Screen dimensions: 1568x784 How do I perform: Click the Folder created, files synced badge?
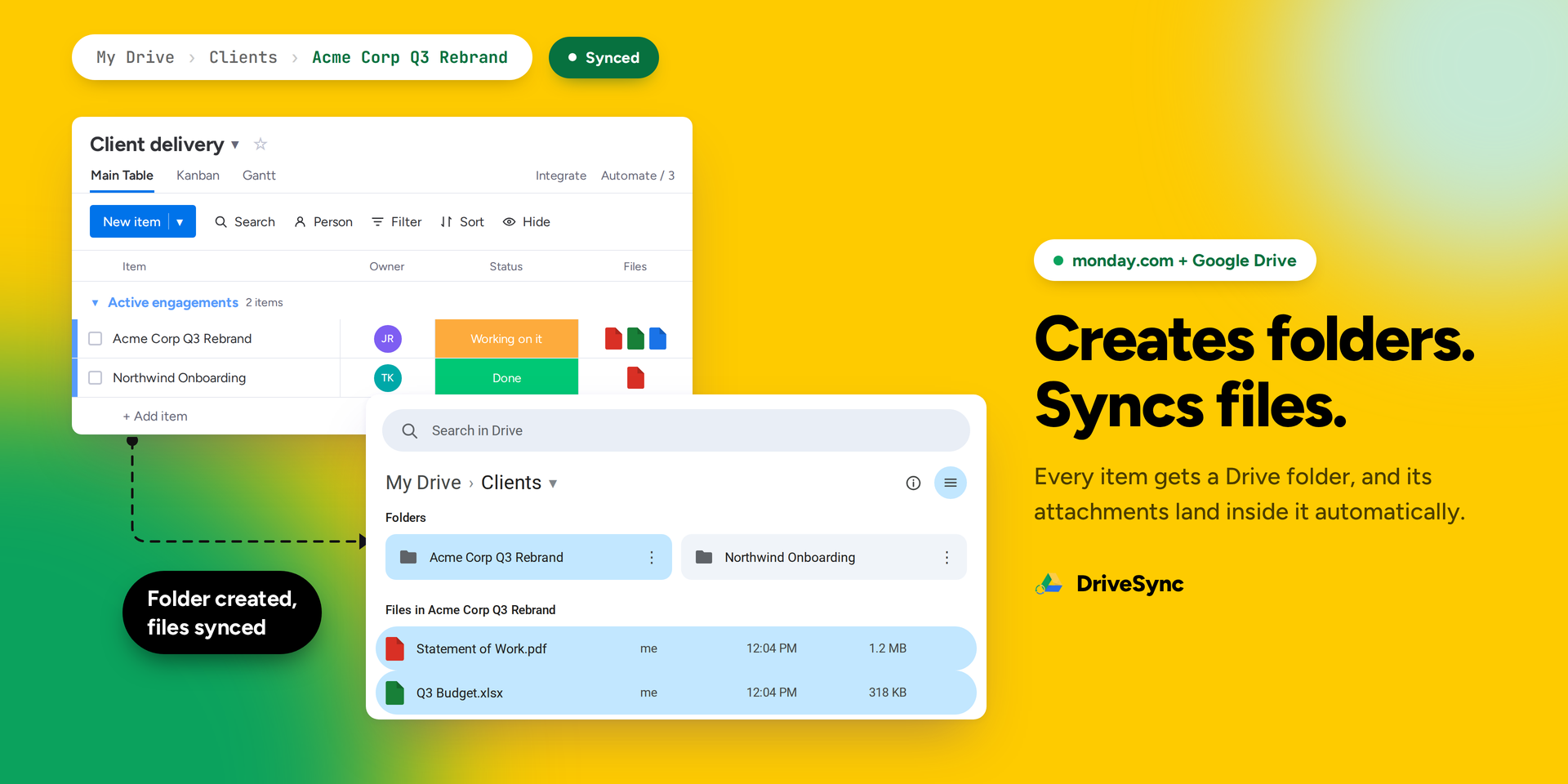[x=222, y=612]
